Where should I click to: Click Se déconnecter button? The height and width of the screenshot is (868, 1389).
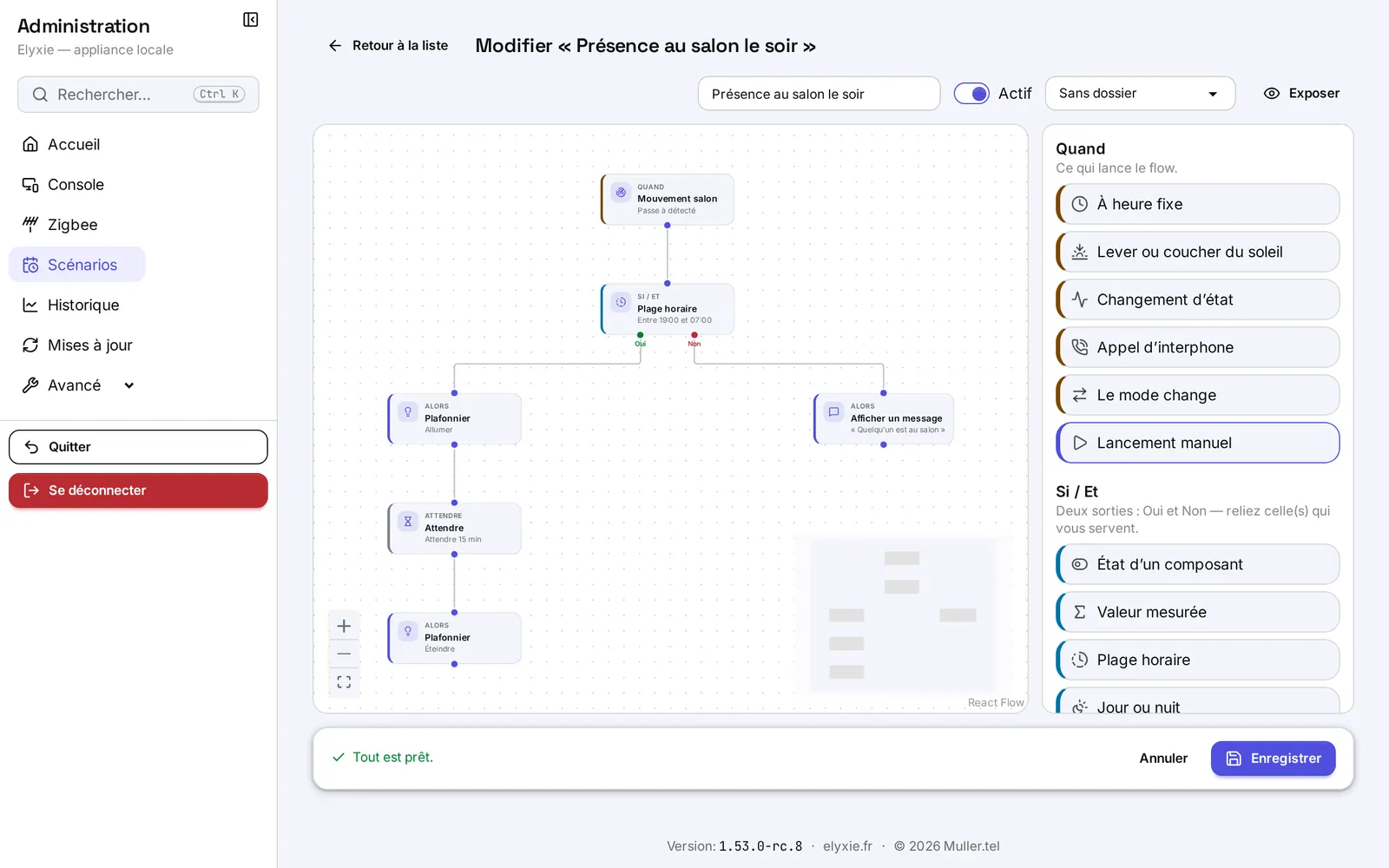[x=138, y=490]
